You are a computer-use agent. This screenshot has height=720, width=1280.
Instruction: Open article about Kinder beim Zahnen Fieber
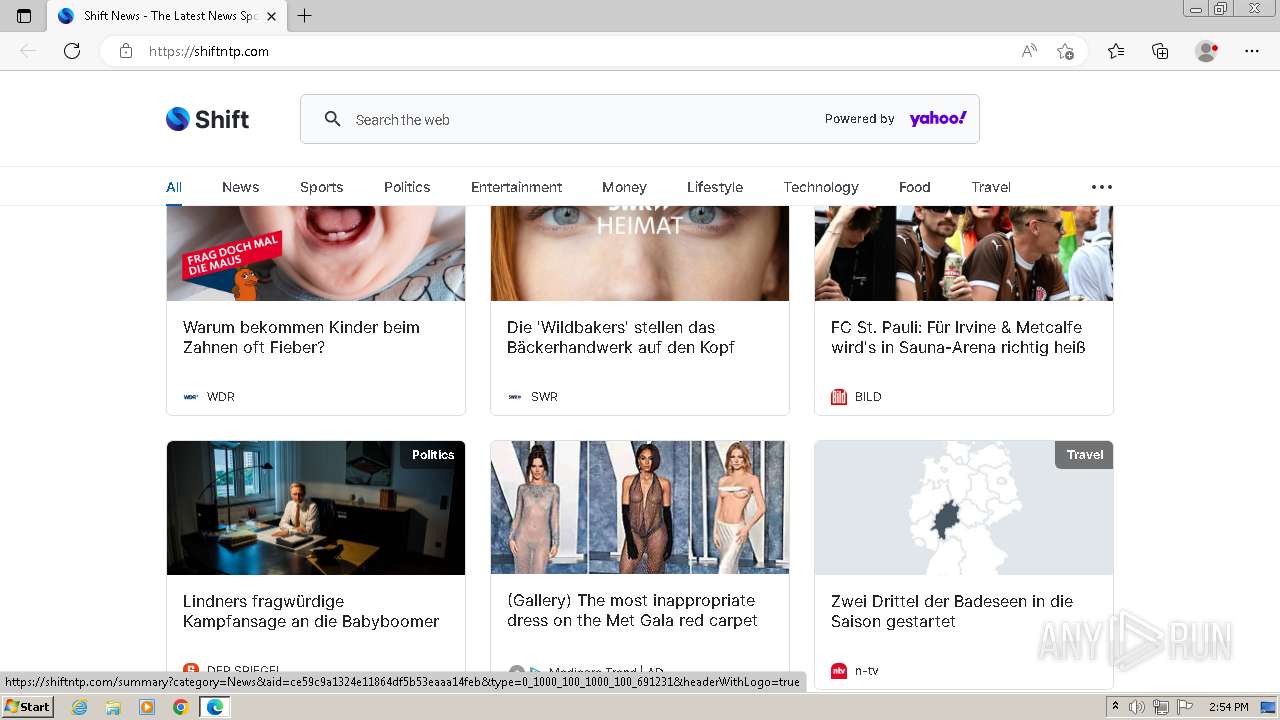tap(301, 337)
